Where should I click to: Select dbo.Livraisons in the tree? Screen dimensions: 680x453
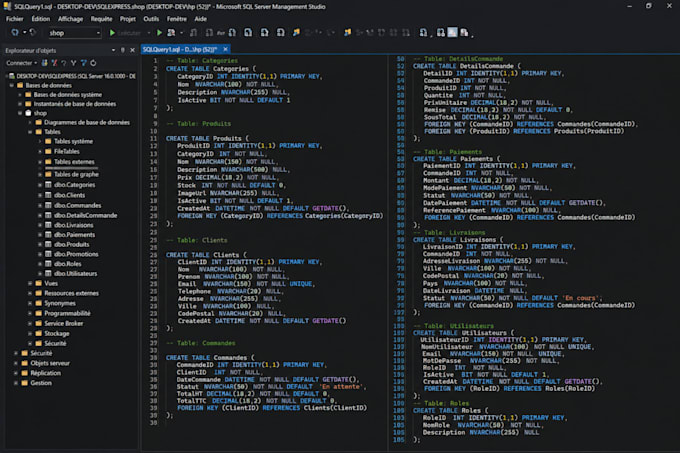pos(73,225)
